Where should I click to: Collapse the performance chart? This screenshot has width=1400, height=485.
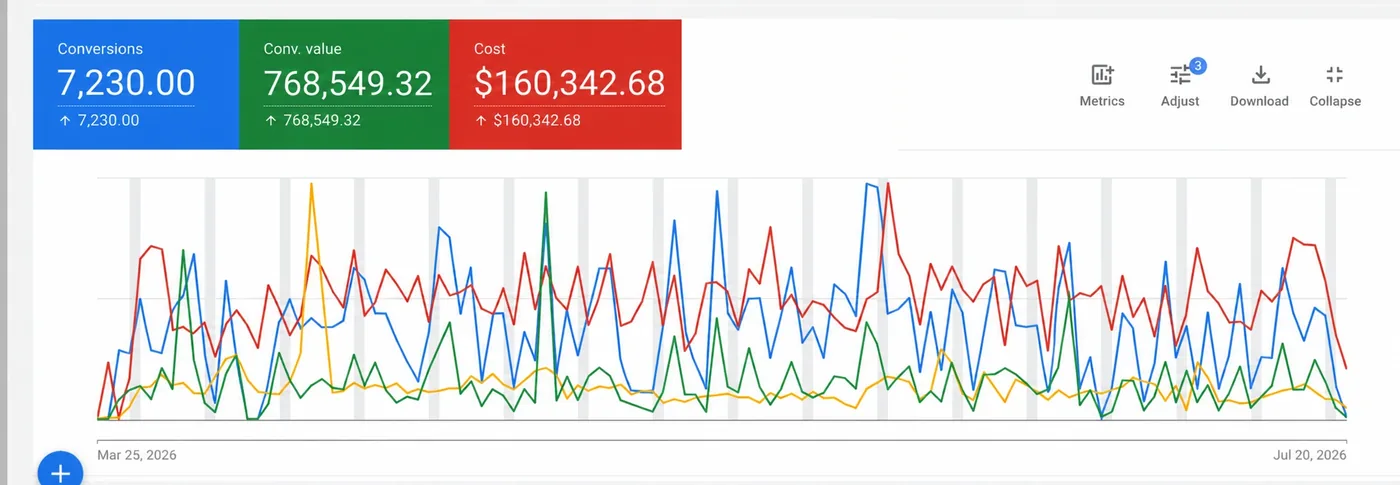(x=1335, y=86)
